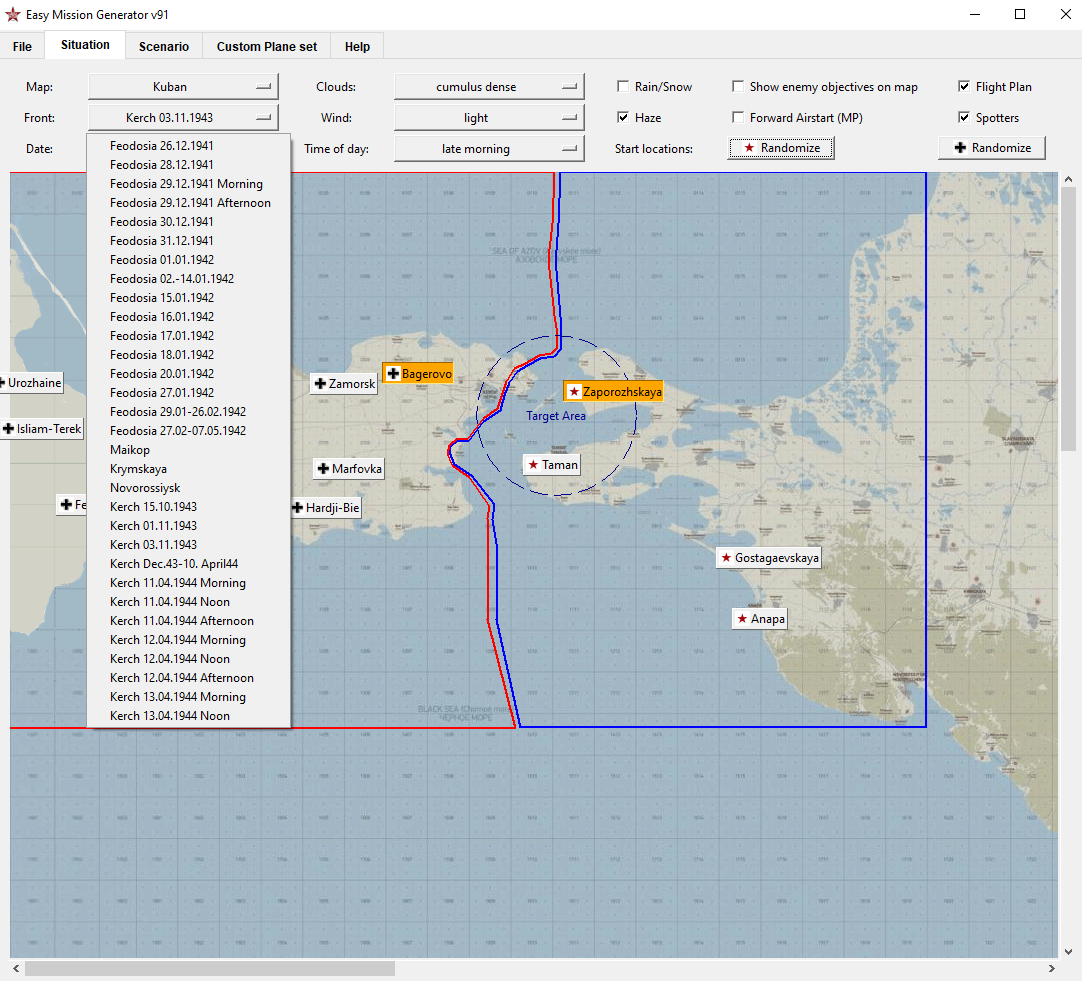Select the Anapa airfield marker

(x=760, y=619)
